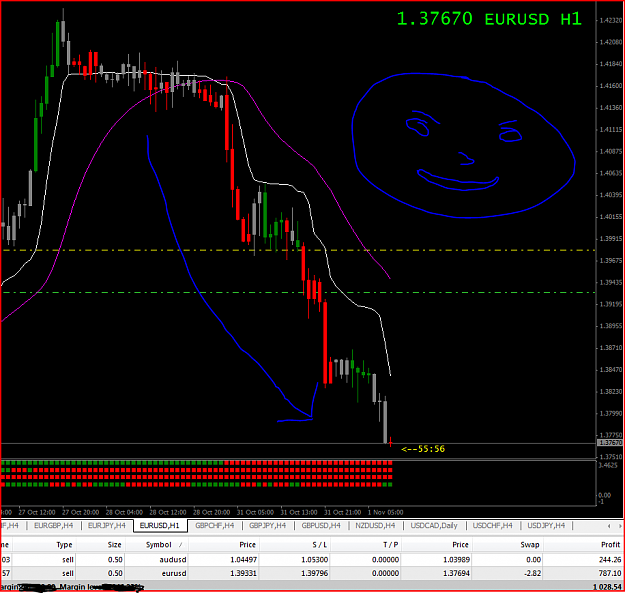Click the stop loss value 1.39796
625x593 pixels.
click(314, 573)
